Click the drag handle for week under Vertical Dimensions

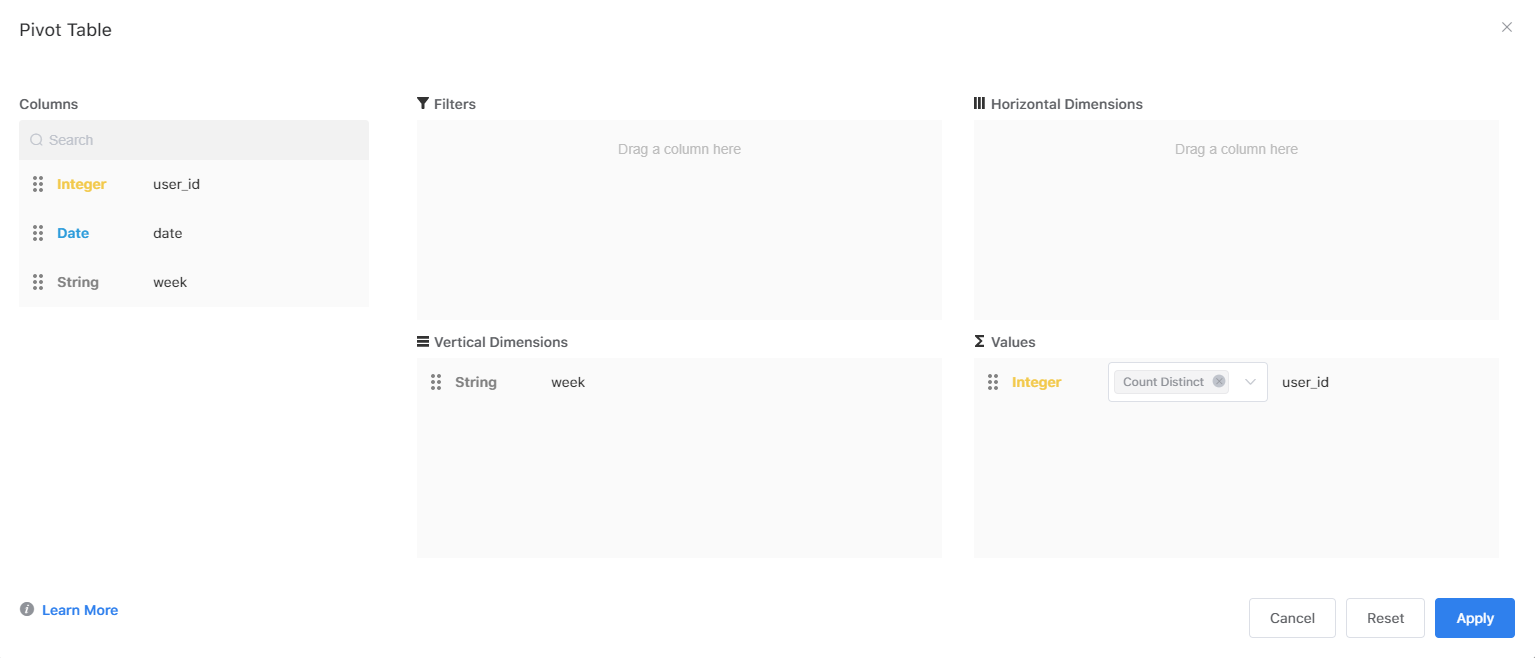tap(435, 381)
